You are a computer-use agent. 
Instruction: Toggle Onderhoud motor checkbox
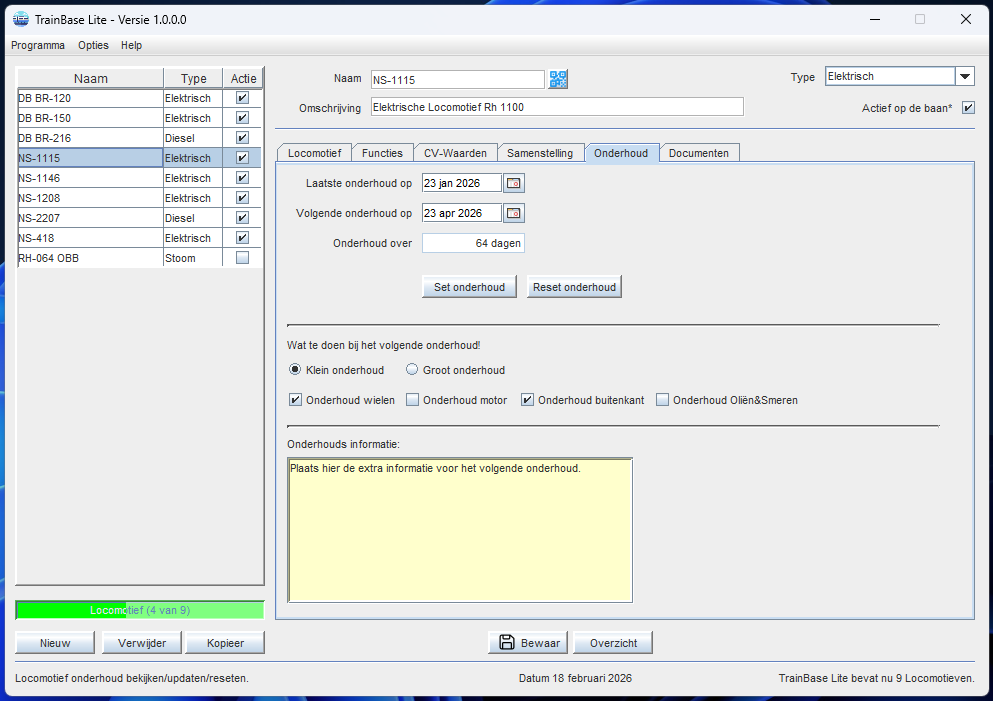[413, 400]
